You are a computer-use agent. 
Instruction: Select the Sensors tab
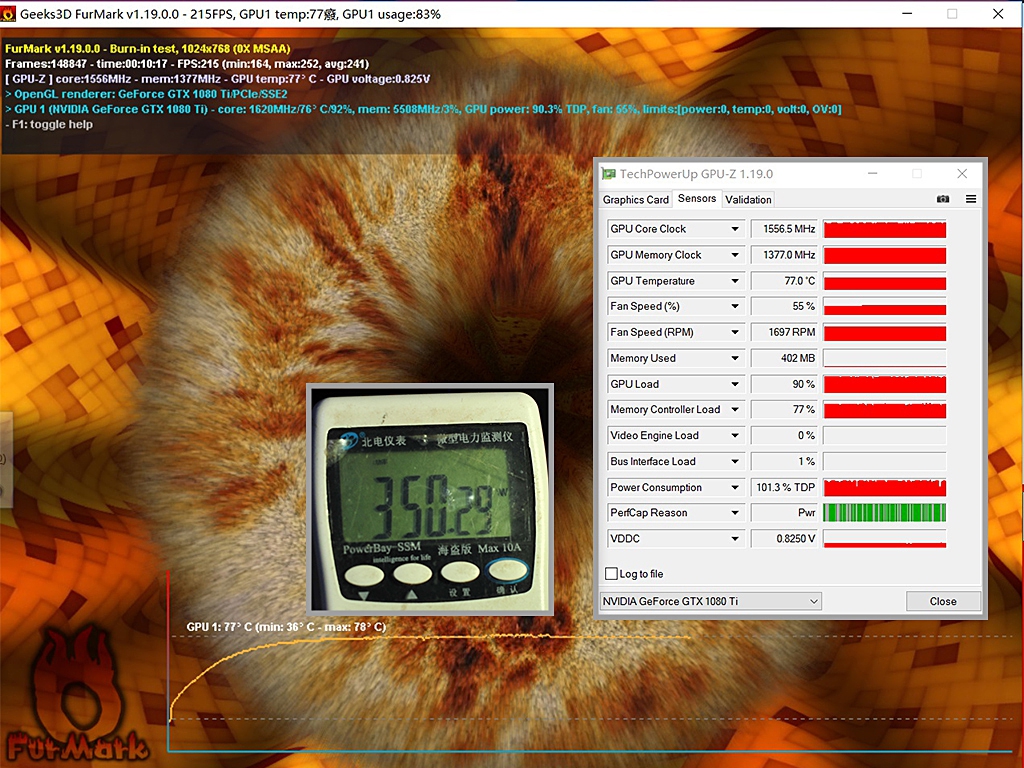[697, 199]
